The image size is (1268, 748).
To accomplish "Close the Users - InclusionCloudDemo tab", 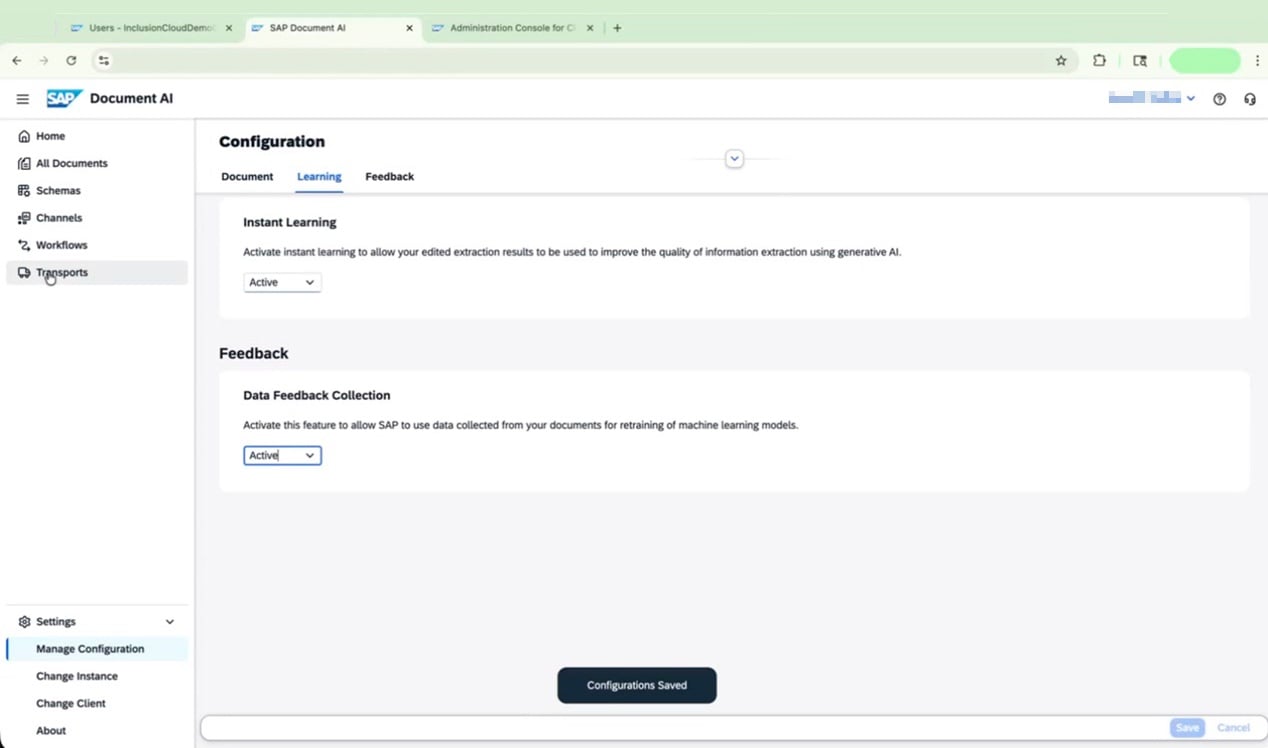I will (x=229, y=28).
